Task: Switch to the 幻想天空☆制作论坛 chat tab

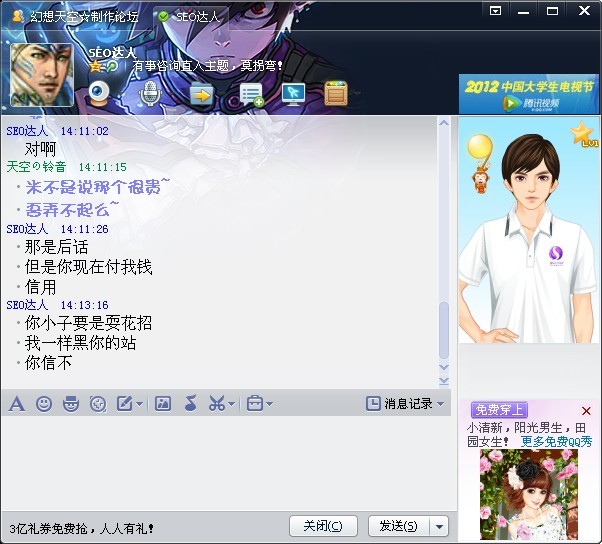Action: point(77,17)
